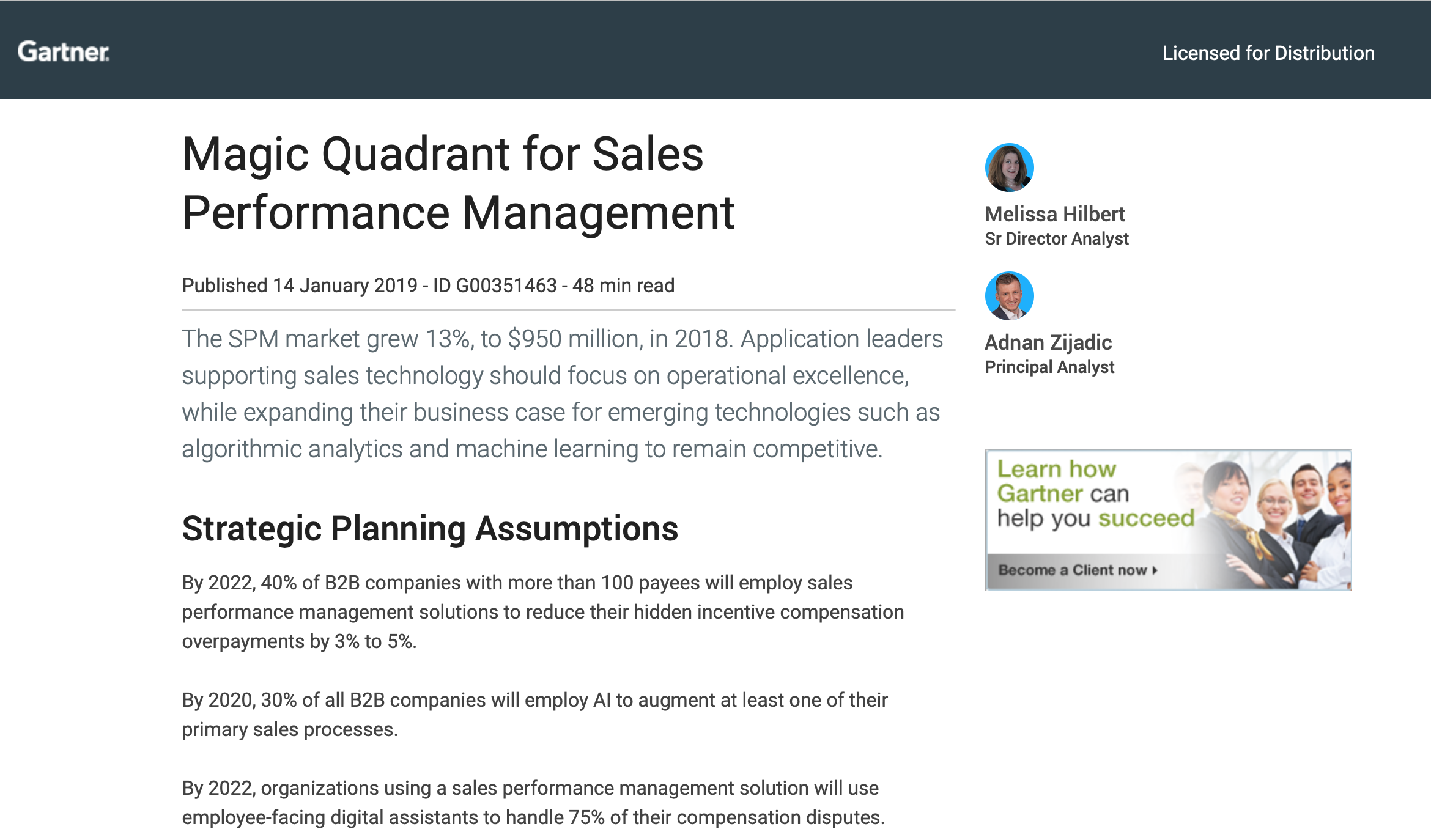The width and height of the screenshot is (1431, 840).
Task: Click the paragraph about employee-facing digital assistants
Action: pos(533,803)
